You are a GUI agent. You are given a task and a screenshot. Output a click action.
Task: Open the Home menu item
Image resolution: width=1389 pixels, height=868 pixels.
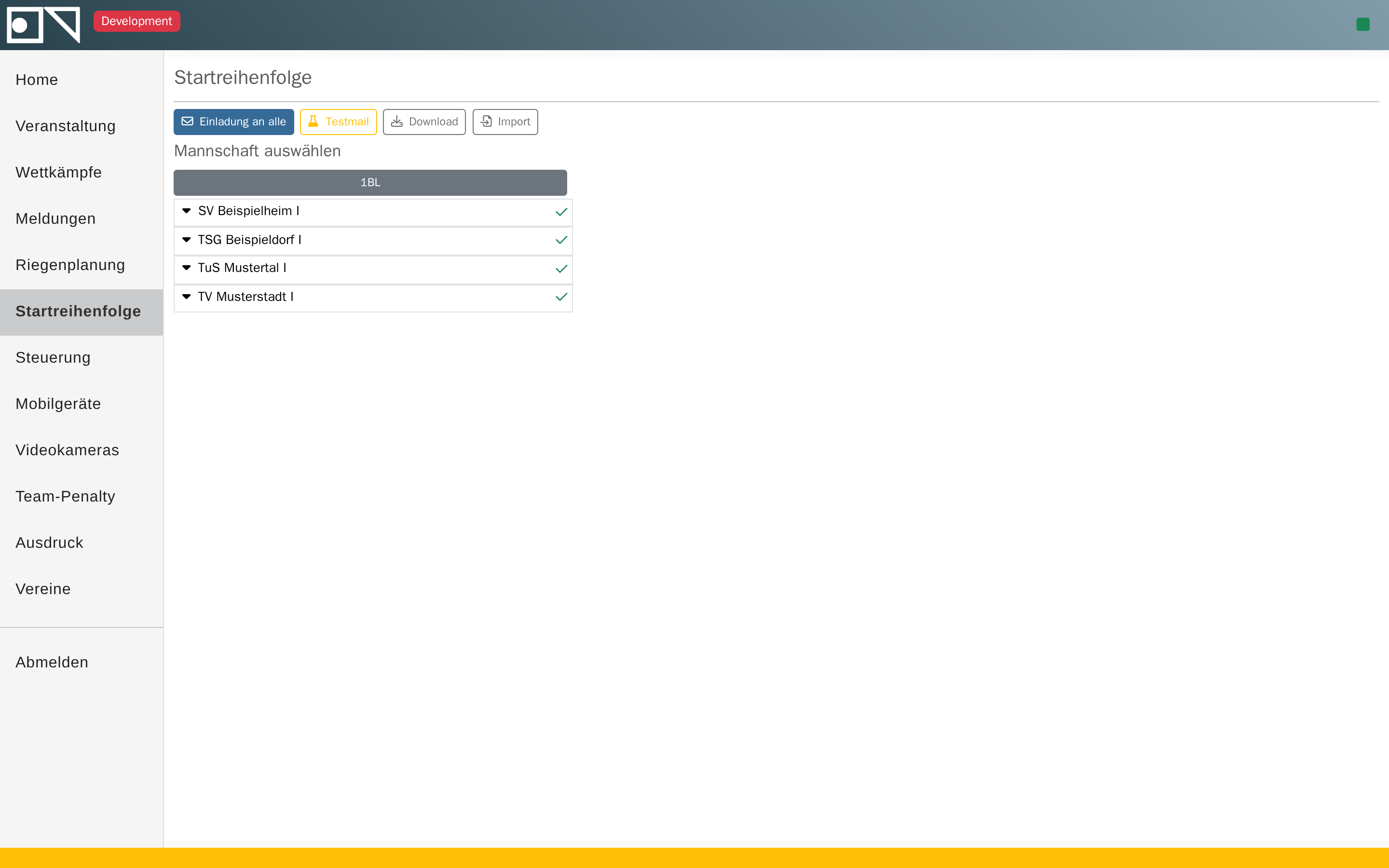pyautogui.click(x=82, y=80)
